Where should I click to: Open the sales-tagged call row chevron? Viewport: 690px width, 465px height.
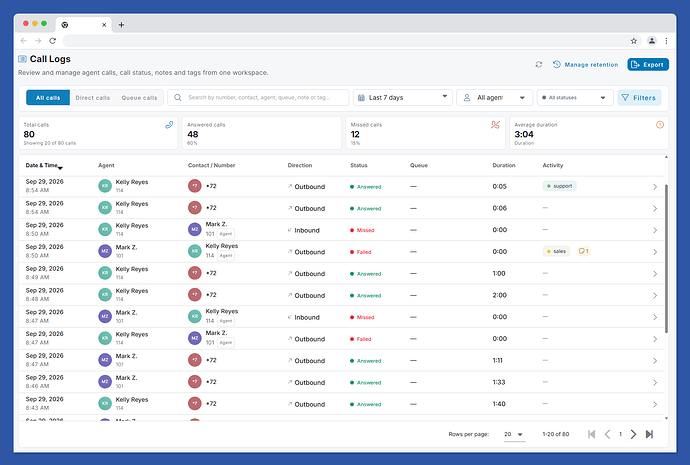655,252
